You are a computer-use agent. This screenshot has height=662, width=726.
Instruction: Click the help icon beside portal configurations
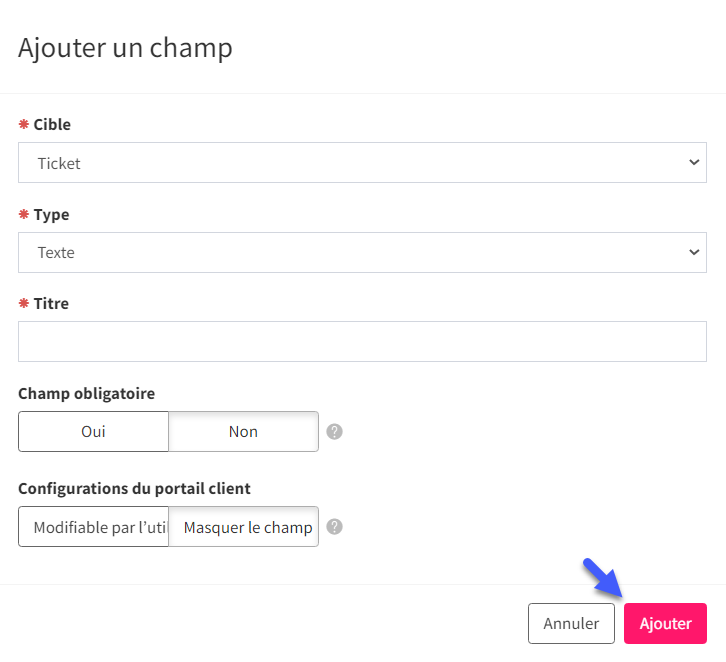[x=334, y=527]
